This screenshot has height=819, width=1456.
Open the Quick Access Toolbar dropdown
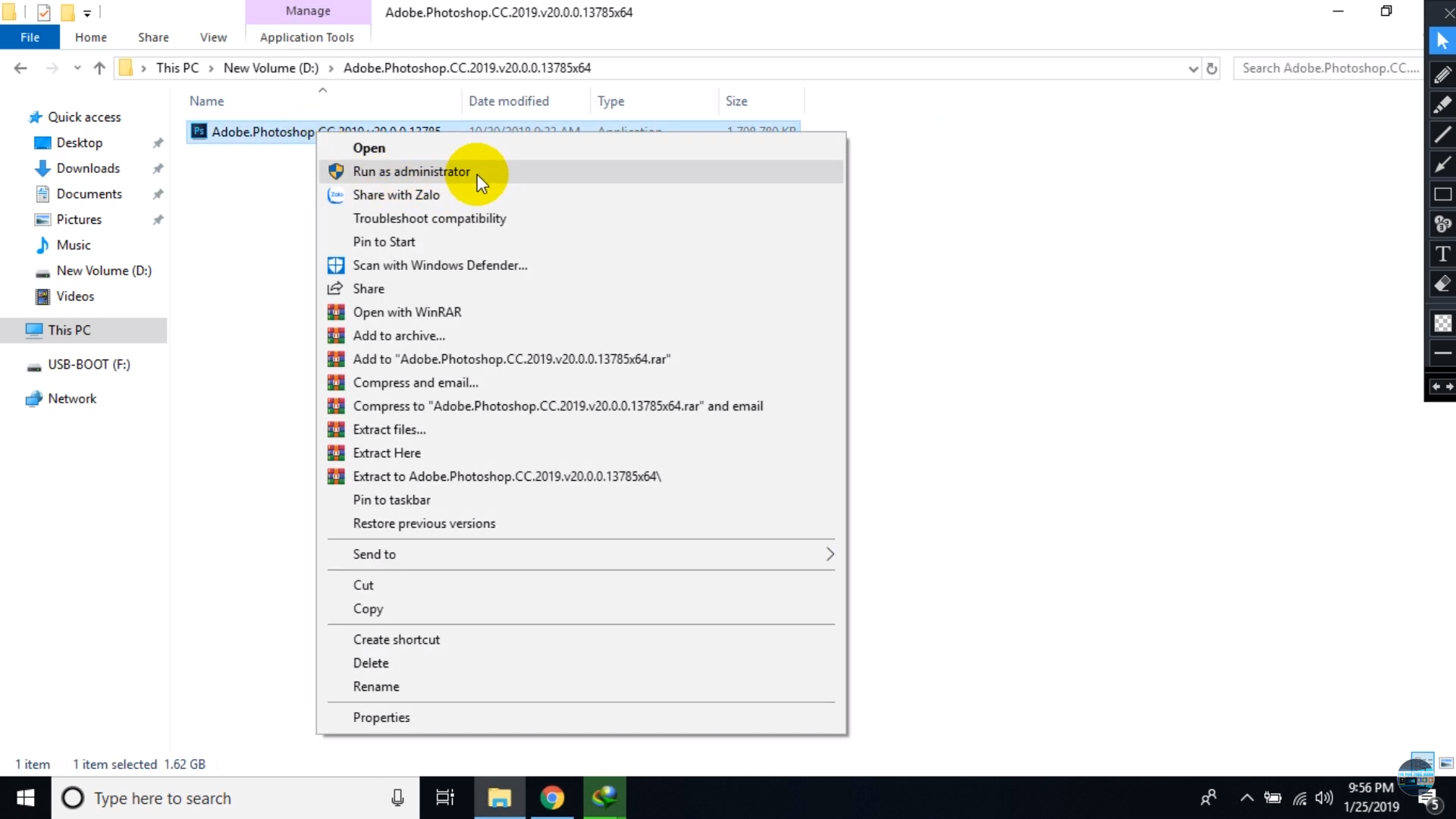pyautogui.click(x=88, y=12)
